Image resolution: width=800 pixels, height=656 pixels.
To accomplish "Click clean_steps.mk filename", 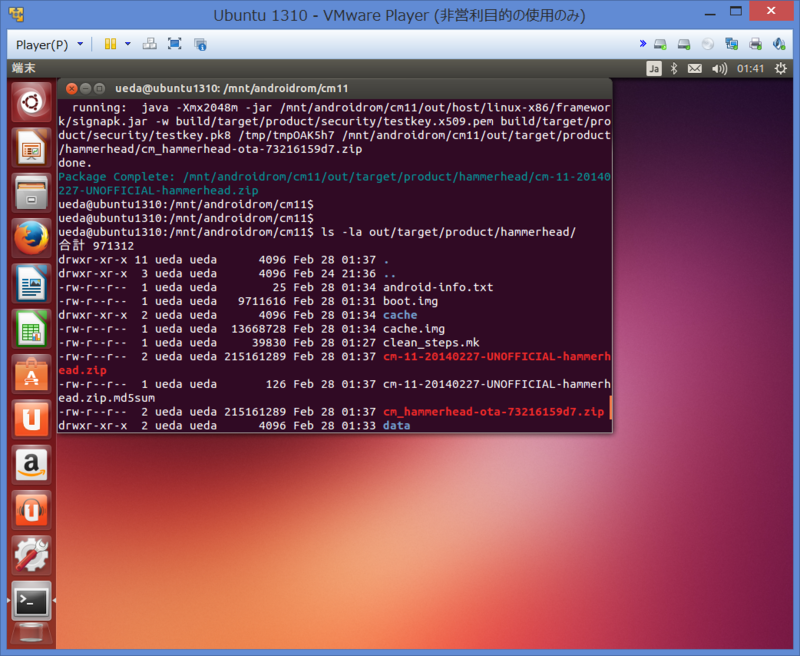I will (x=431, y=343).
